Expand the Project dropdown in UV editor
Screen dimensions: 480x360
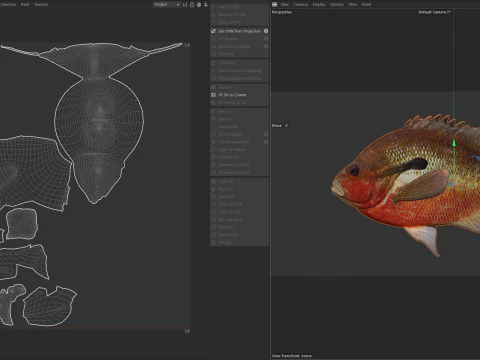coord(167,5)
